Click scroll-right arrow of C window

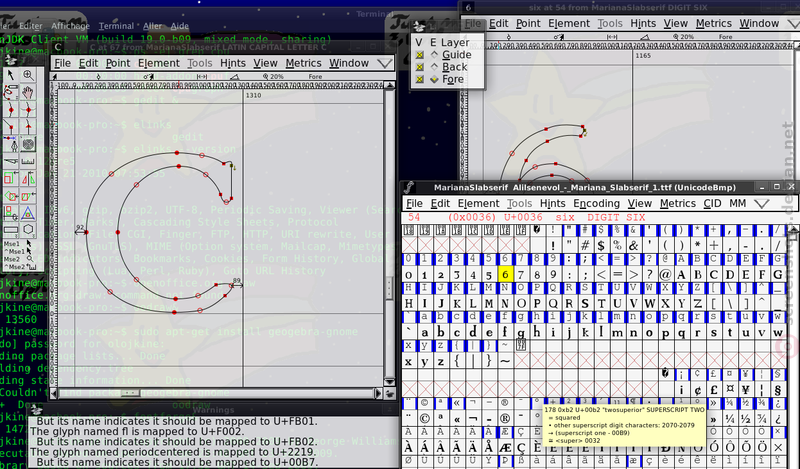tap(378, 393)
